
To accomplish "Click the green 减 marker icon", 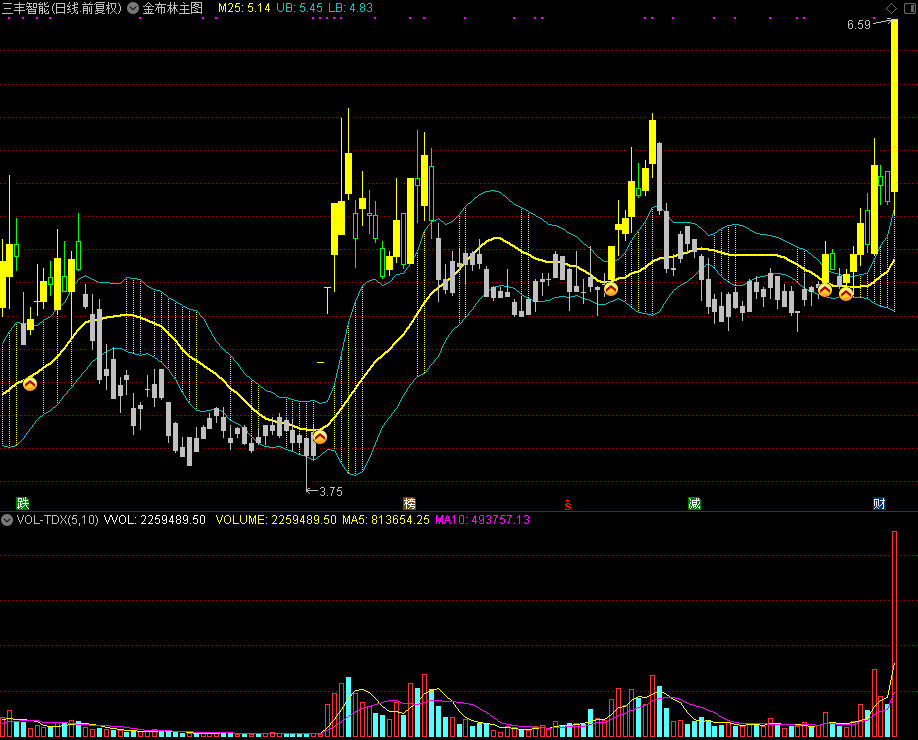I will (694, 503).
